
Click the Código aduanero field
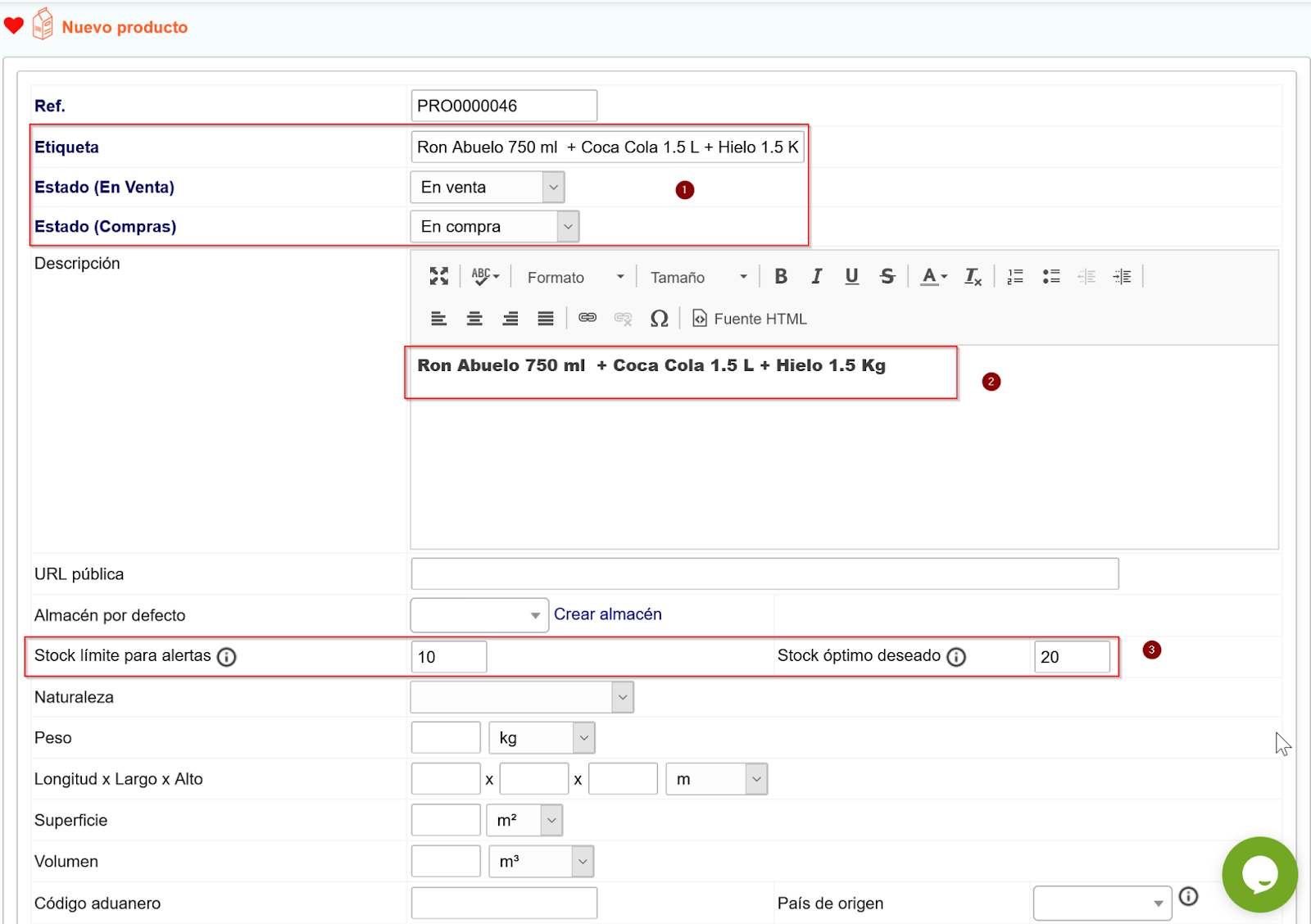coord(504,903)
